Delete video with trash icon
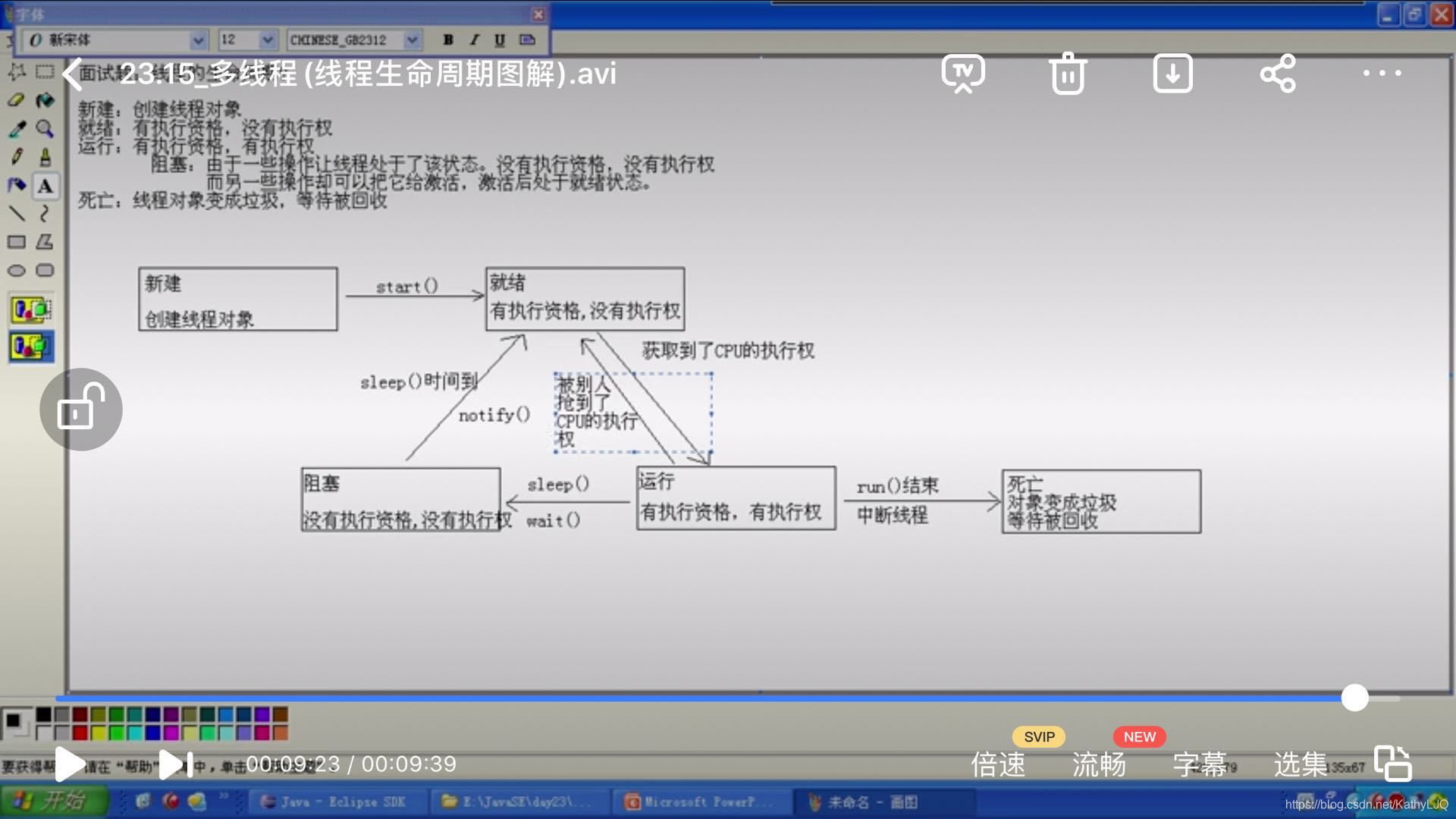The image size is (1456, 819). [1068, 74]
